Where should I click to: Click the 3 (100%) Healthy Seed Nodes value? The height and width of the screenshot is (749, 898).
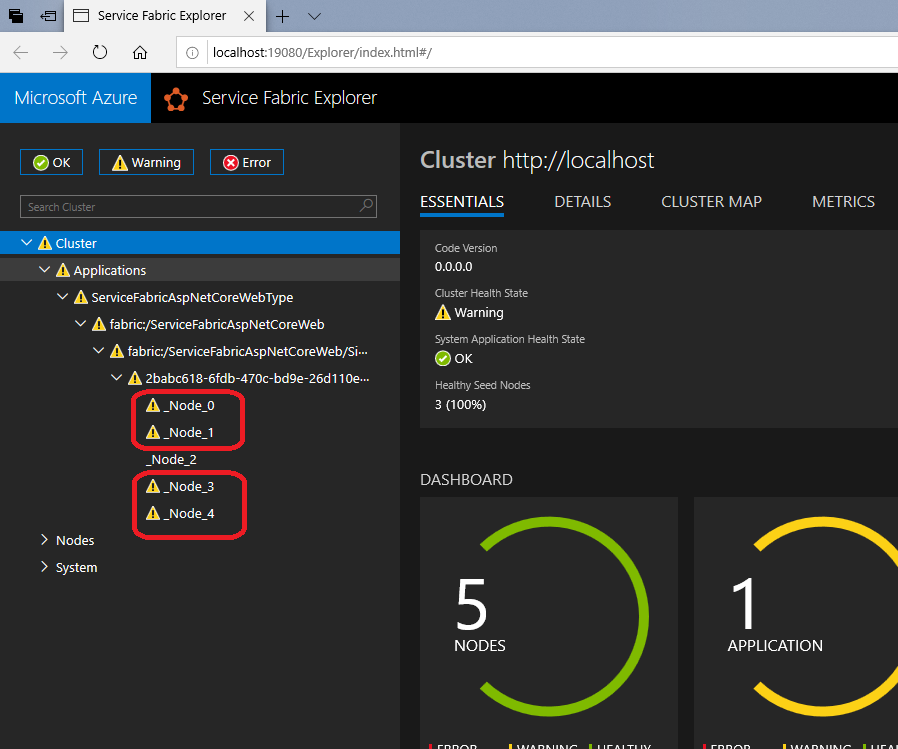tap(460, 405)
